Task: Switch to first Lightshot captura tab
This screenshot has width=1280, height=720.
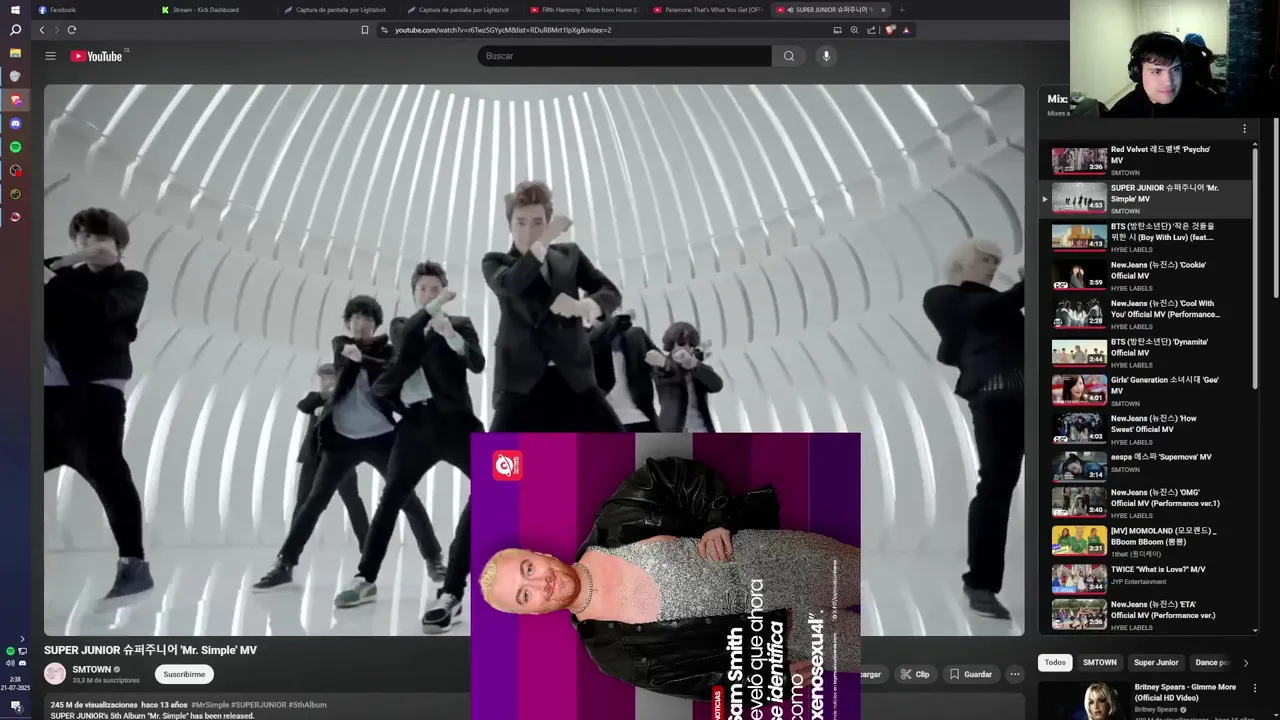Action: (340, 10)
